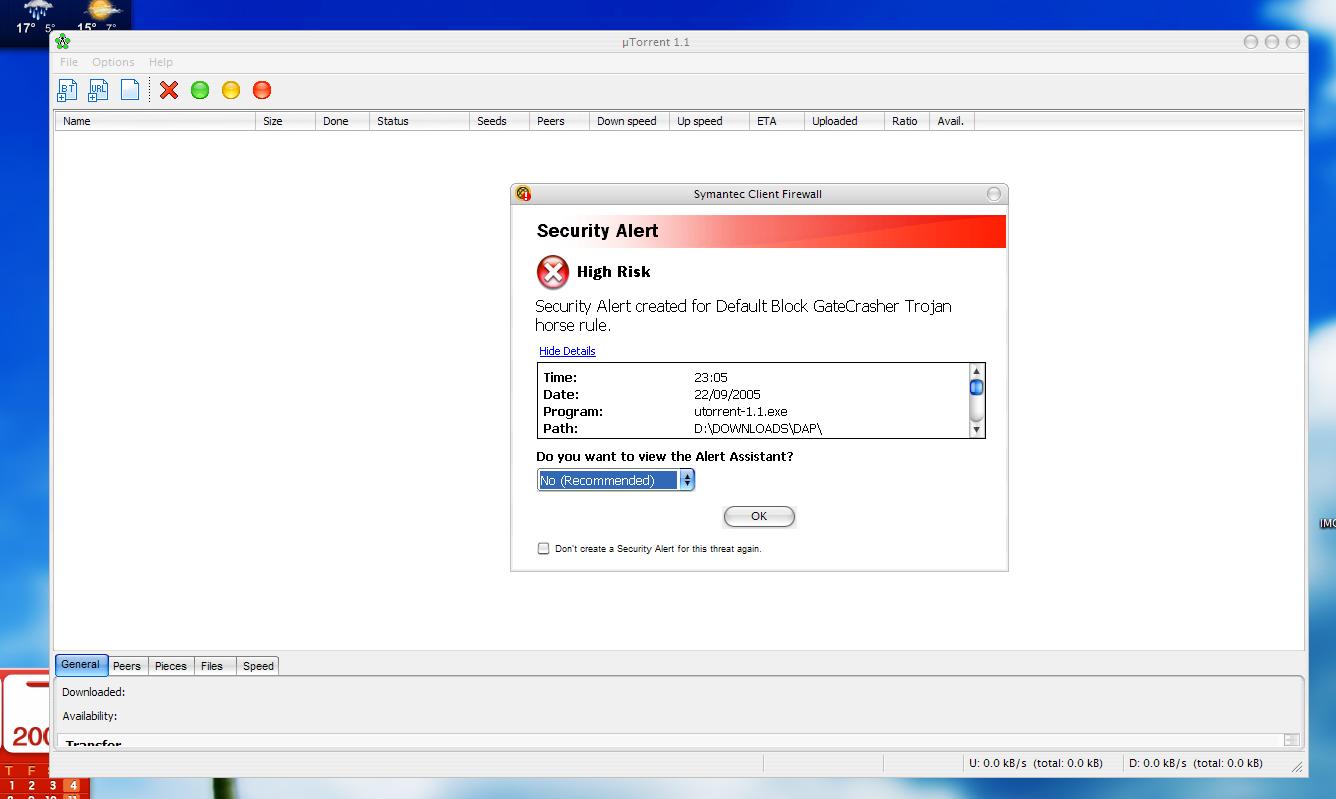Image resolution: width=1336 pixels, height=799 pixels.
Task: Sort by the Uploaded column header
Action: coord(845,121)
